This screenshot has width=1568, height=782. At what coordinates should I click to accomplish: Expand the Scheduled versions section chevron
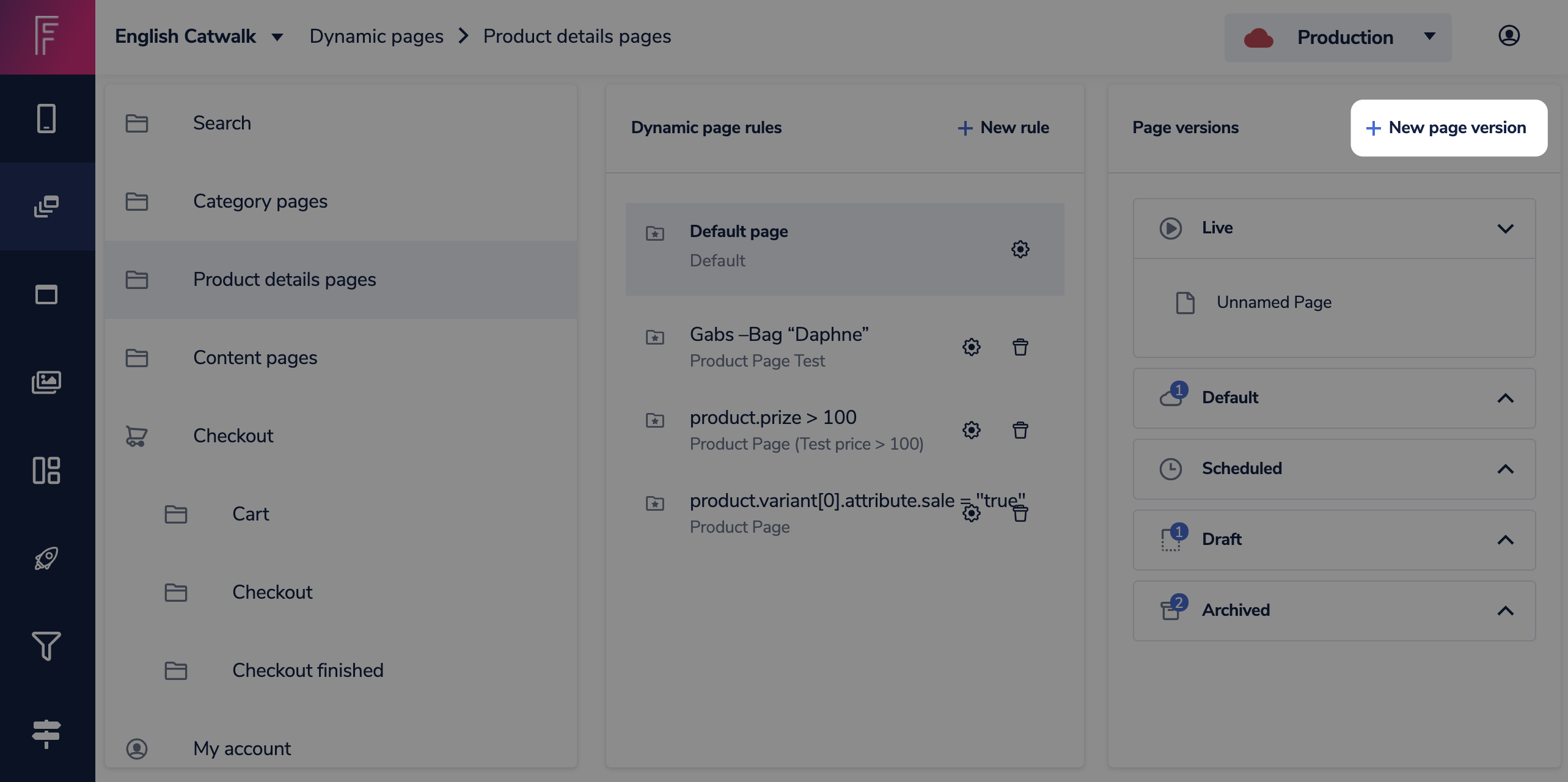(1505, 469)
